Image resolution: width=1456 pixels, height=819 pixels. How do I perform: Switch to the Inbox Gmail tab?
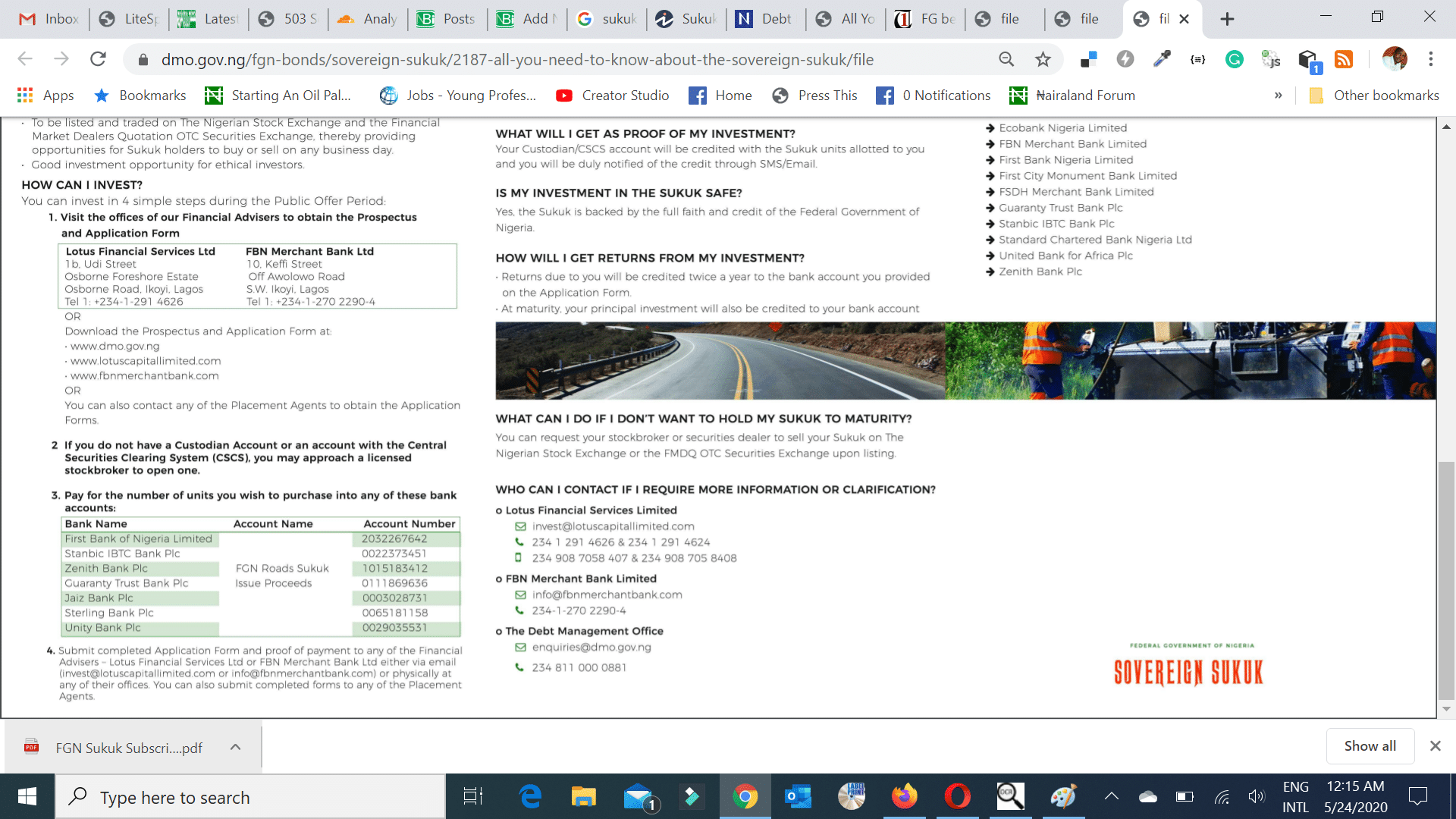tap(49, 19)
